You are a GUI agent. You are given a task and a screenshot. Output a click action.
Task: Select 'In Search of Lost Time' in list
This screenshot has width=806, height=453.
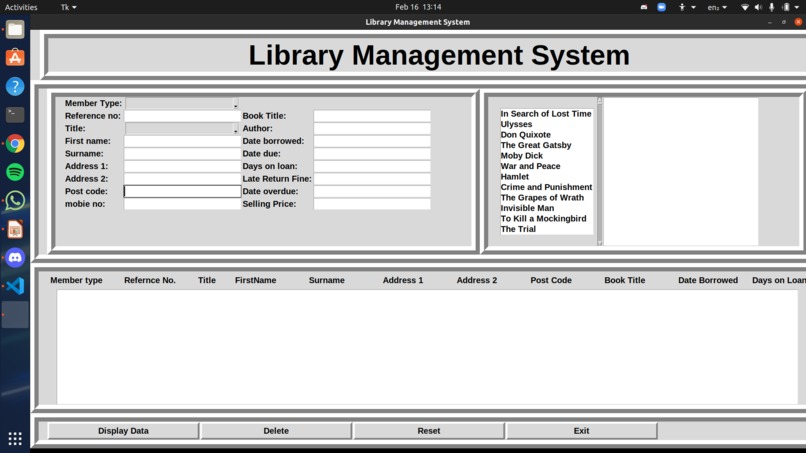(x=546, y=114)
